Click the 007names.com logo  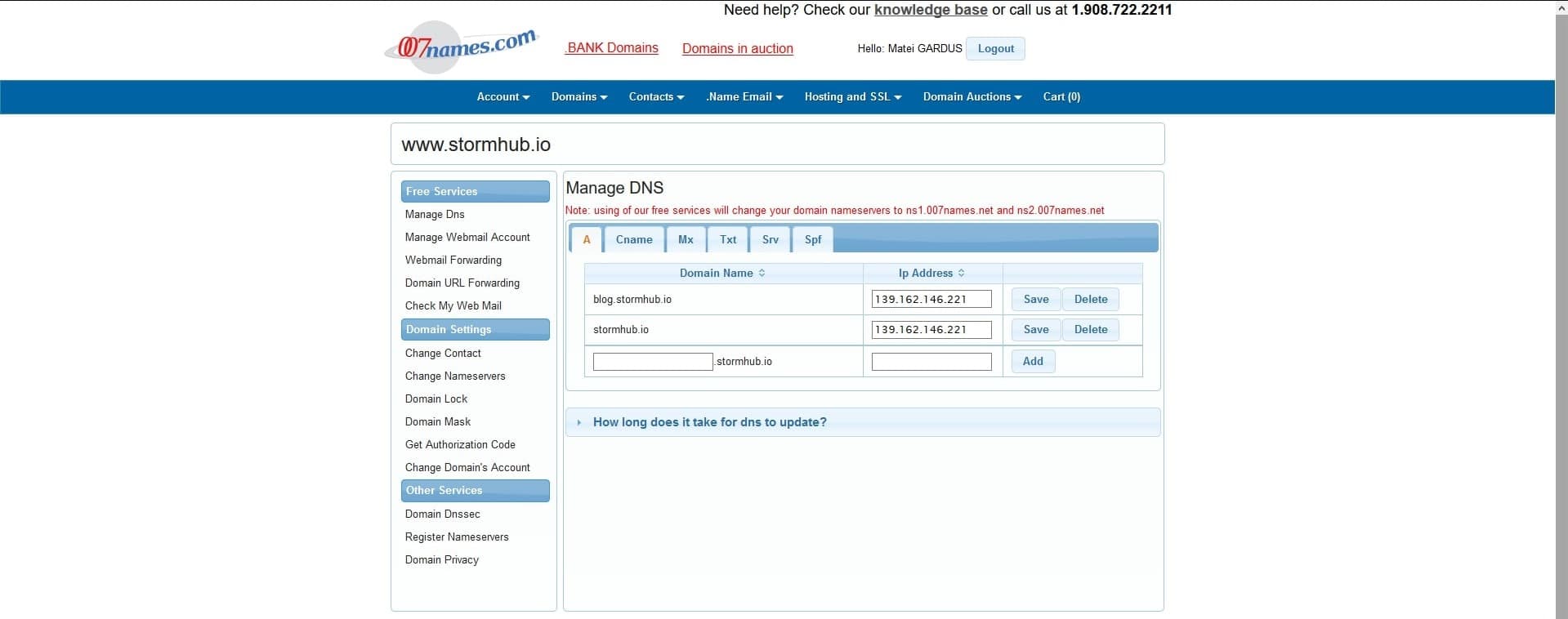pos(462,47)
